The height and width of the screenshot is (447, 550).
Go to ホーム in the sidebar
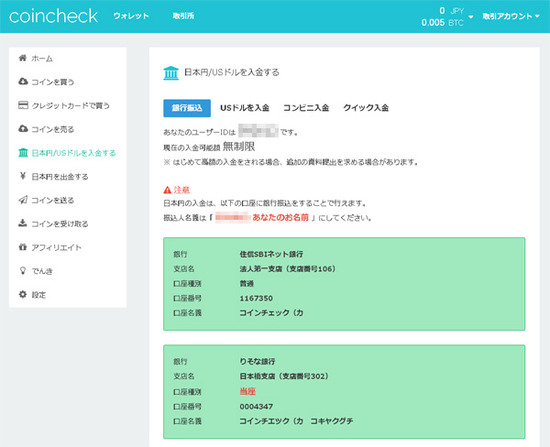point(42,59)
